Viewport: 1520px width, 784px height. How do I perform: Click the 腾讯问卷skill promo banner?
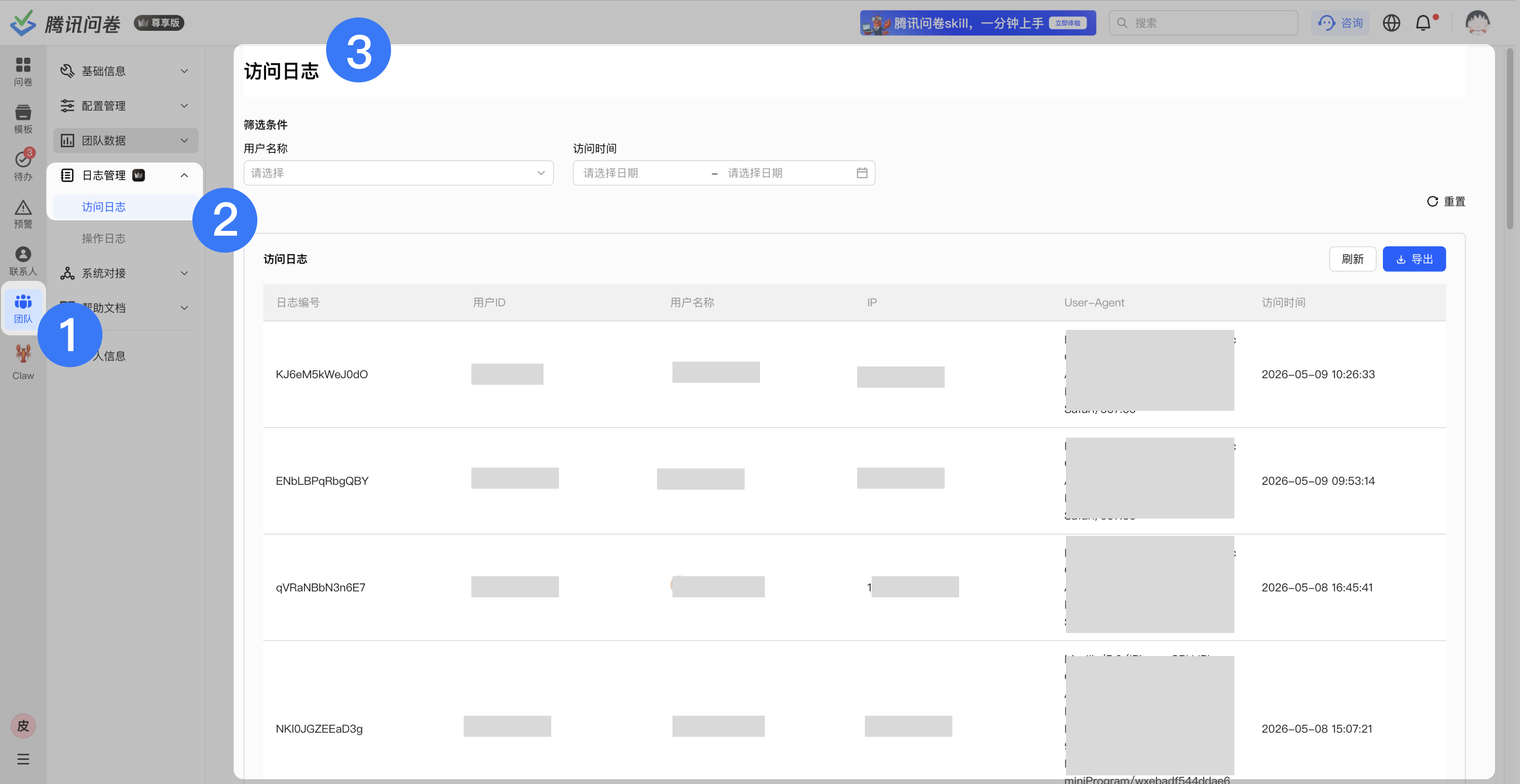977,23
